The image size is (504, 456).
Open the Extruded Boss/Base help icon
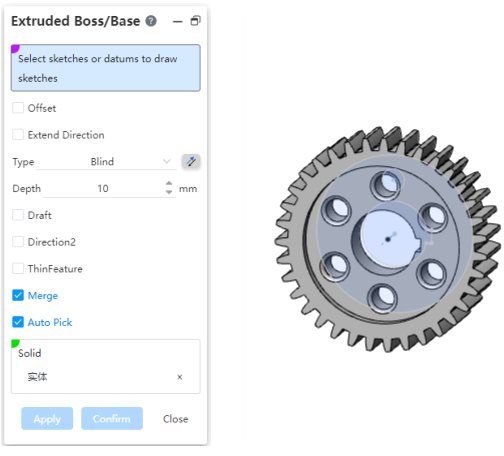[x=151, y=21]
